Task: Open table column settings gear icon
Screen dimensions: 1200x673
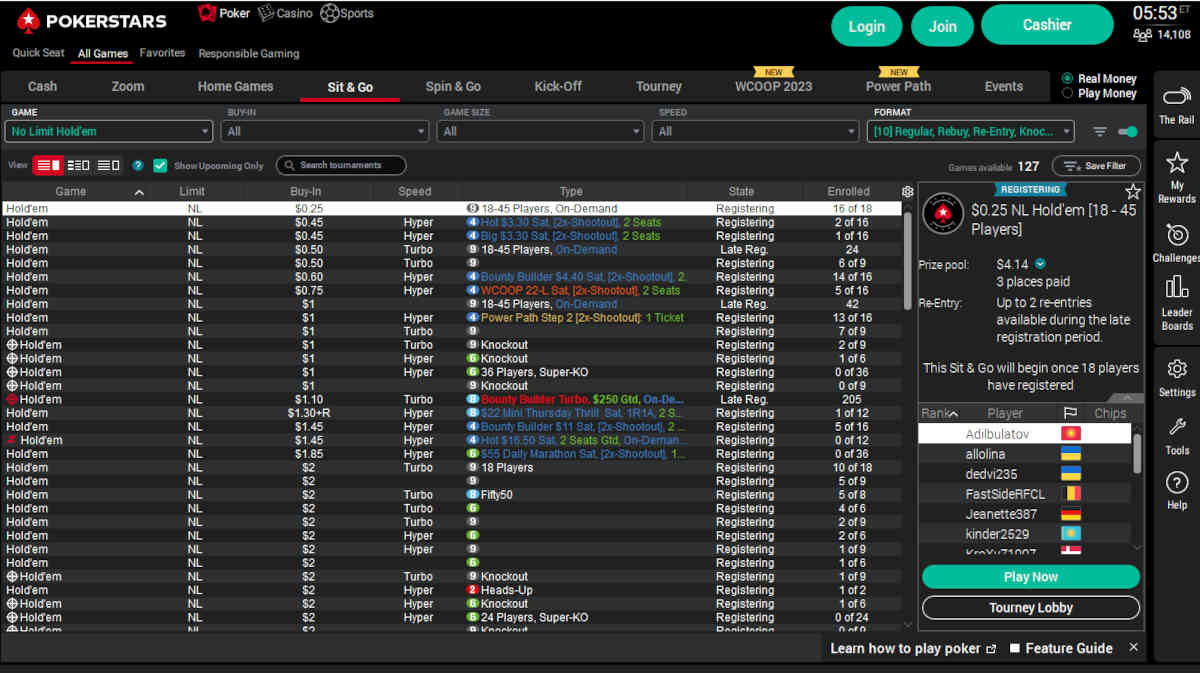Action: [907, 192]
